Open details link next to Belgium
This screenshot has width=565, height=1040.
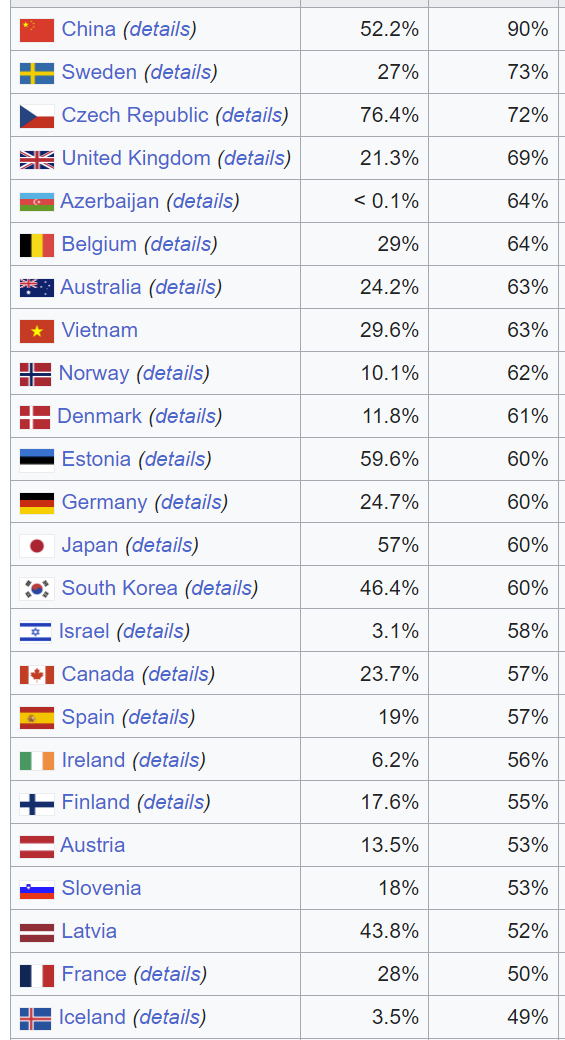point(180,244)
